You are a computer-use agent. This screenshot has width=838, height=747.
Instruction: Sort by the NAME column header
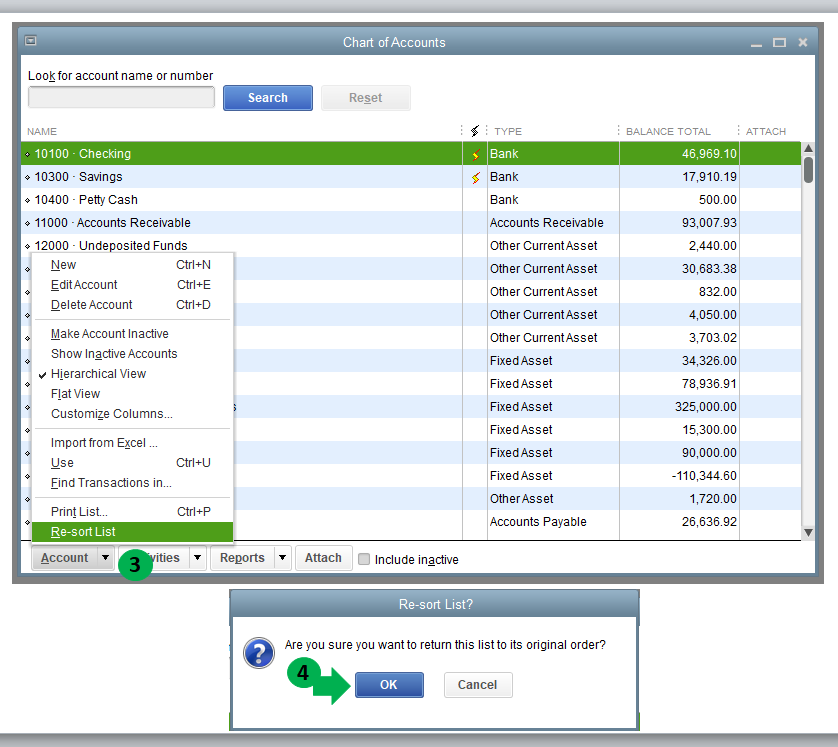[42, 131]
